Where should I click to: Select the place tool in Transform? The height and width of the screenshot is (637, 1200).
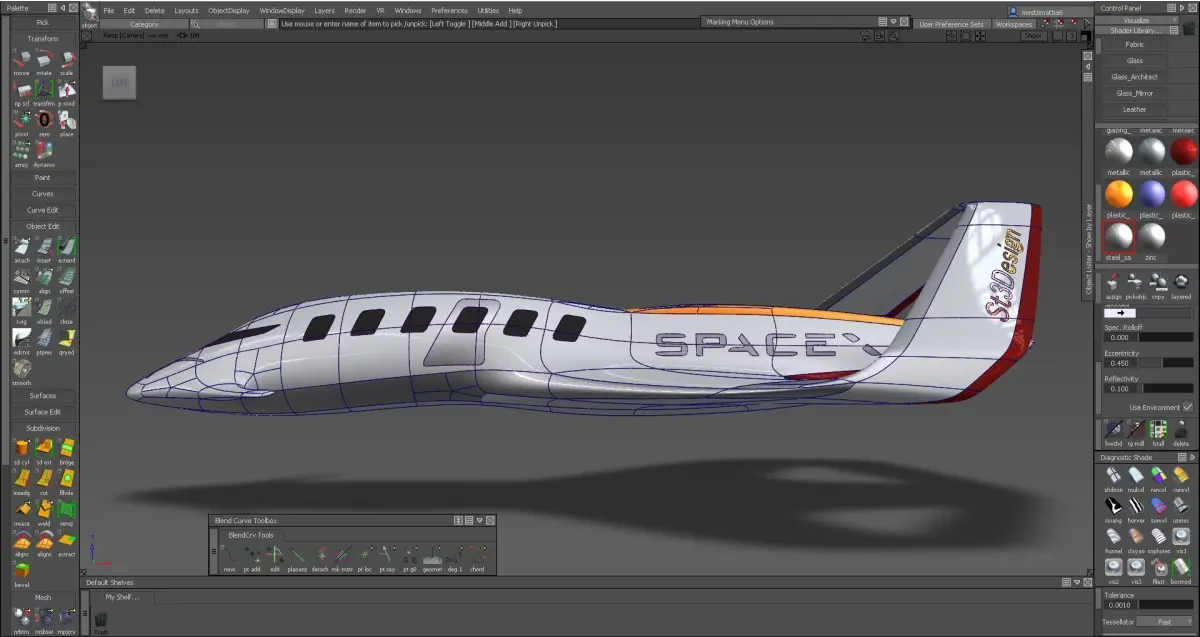tap(66, 121)
